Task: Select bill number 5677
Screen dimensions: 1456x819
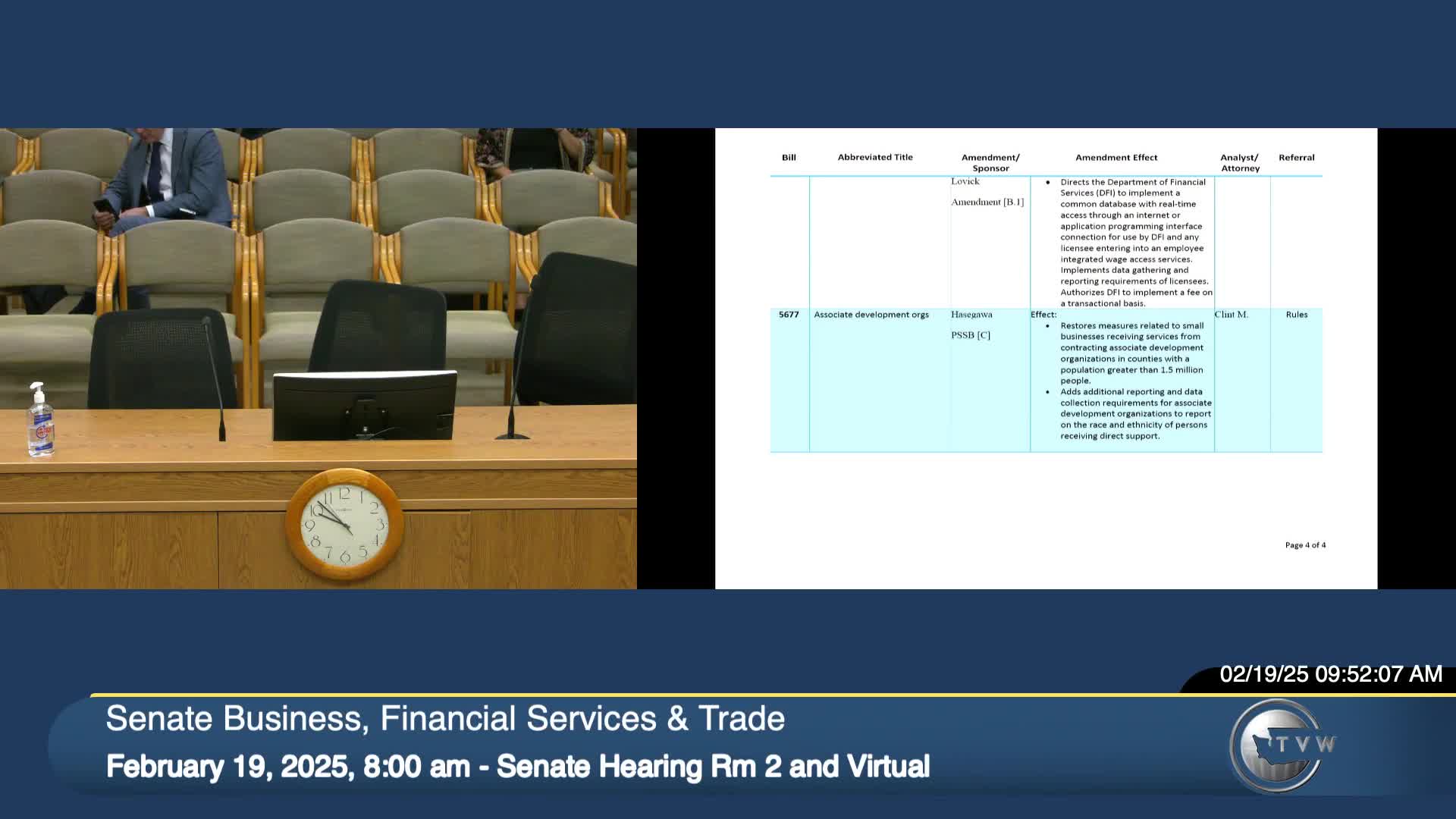Action: 789,315
